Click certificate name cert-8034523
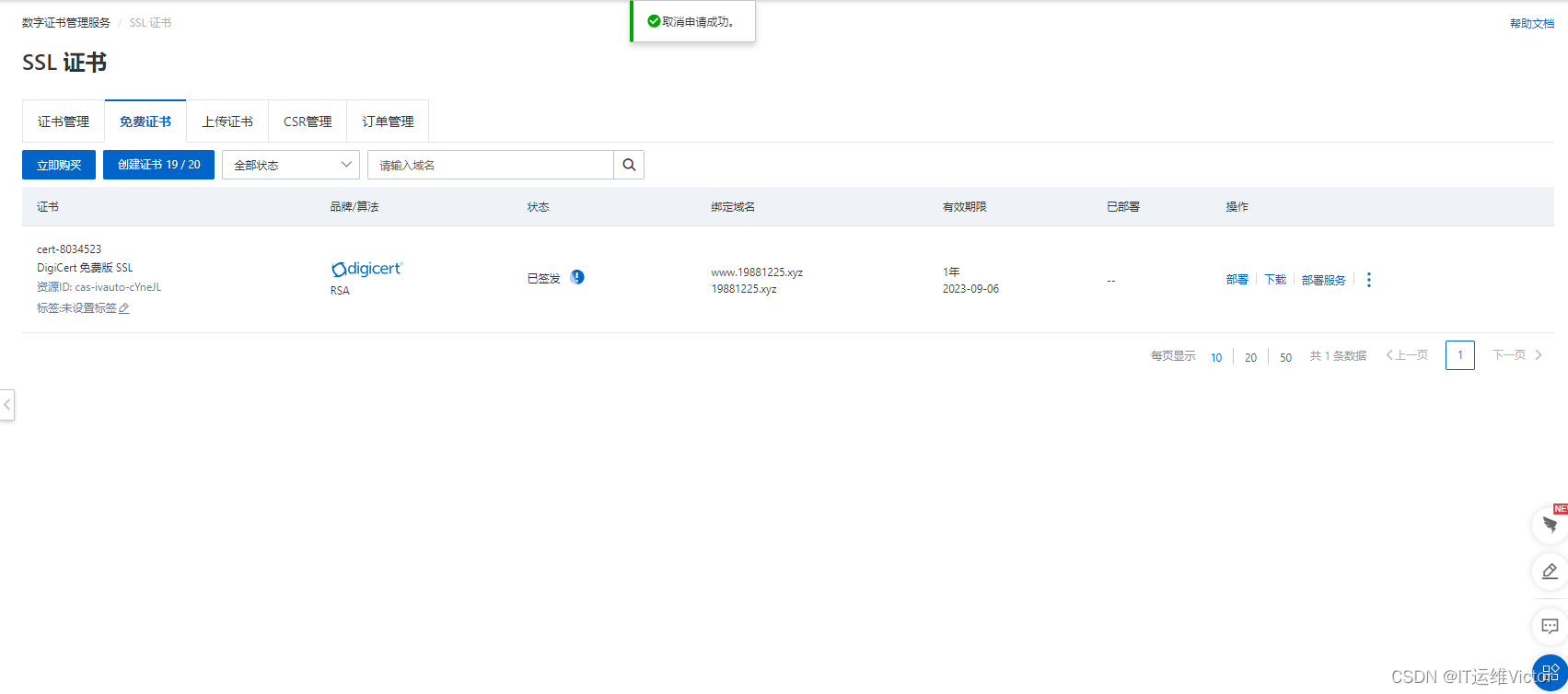This screenshot has height=694, width=1568. (69, 249)
